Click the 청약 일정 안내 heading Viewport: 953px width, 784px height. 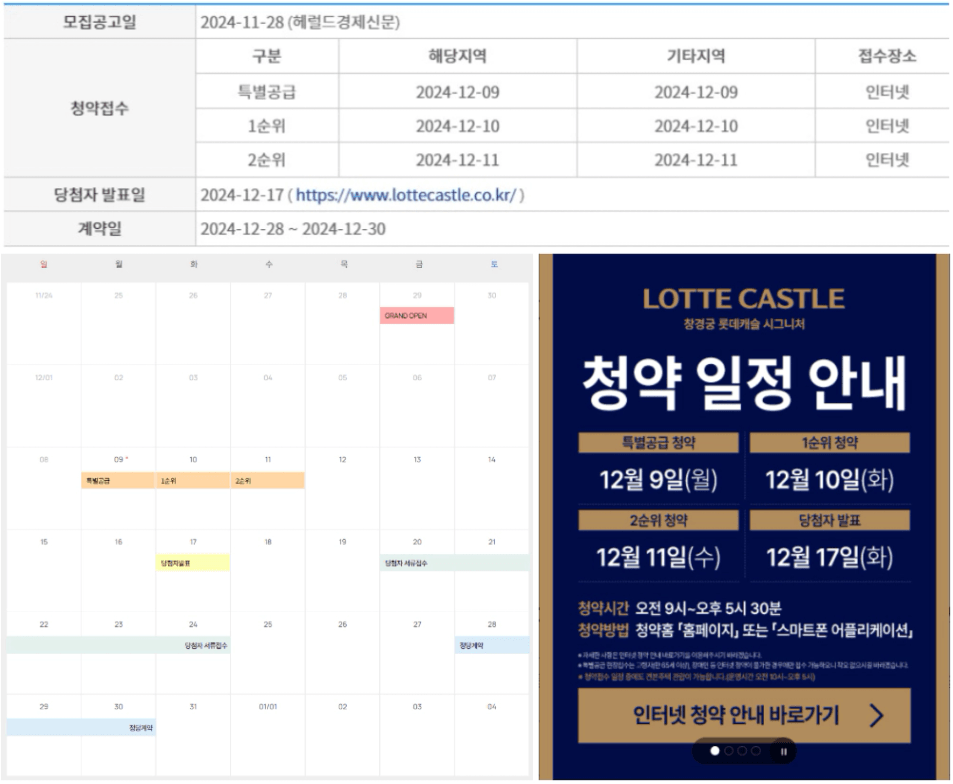pyautogui.click(x=744, y=383)
